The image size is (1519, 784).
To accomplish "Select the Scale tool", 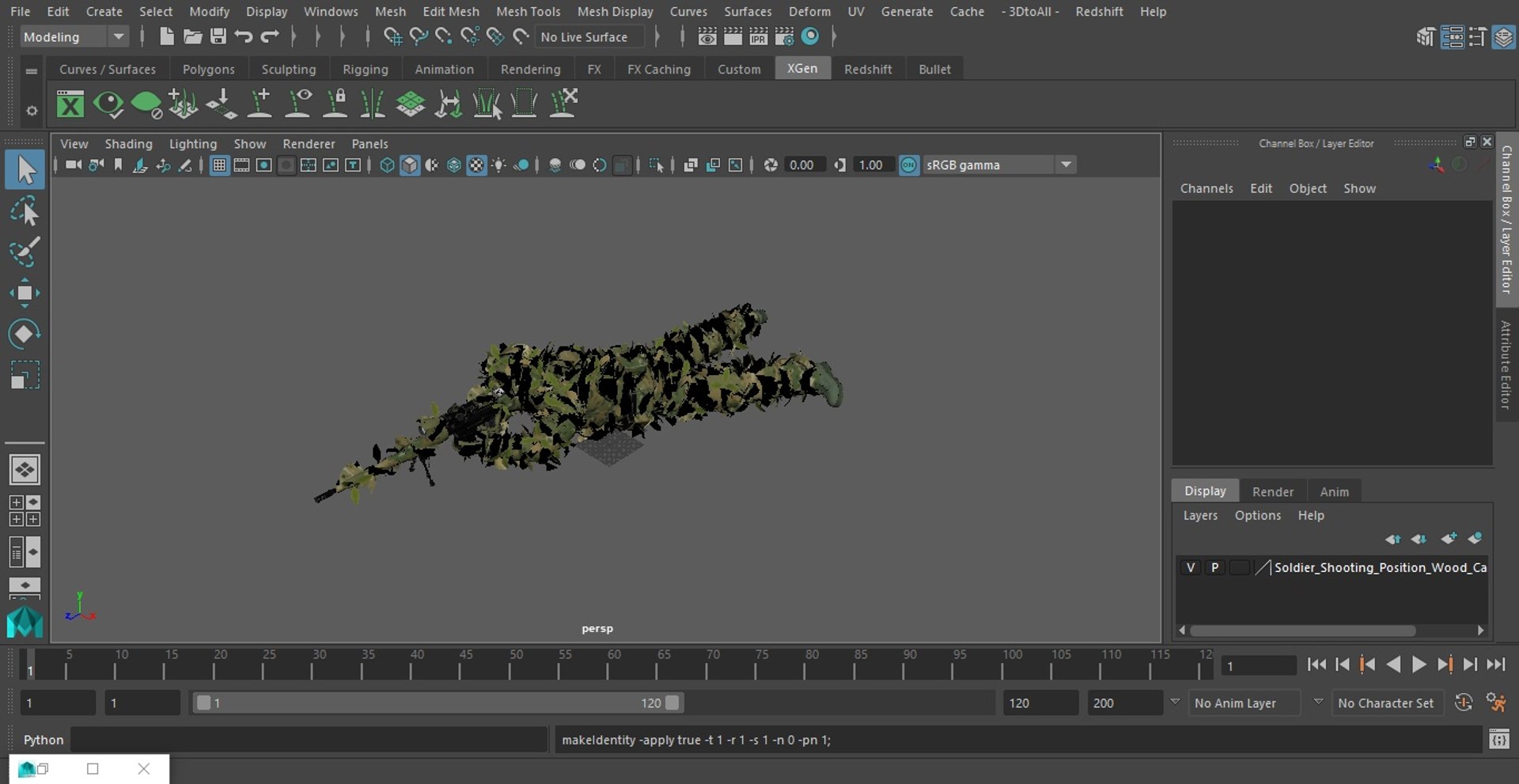I will click(25, 375).
